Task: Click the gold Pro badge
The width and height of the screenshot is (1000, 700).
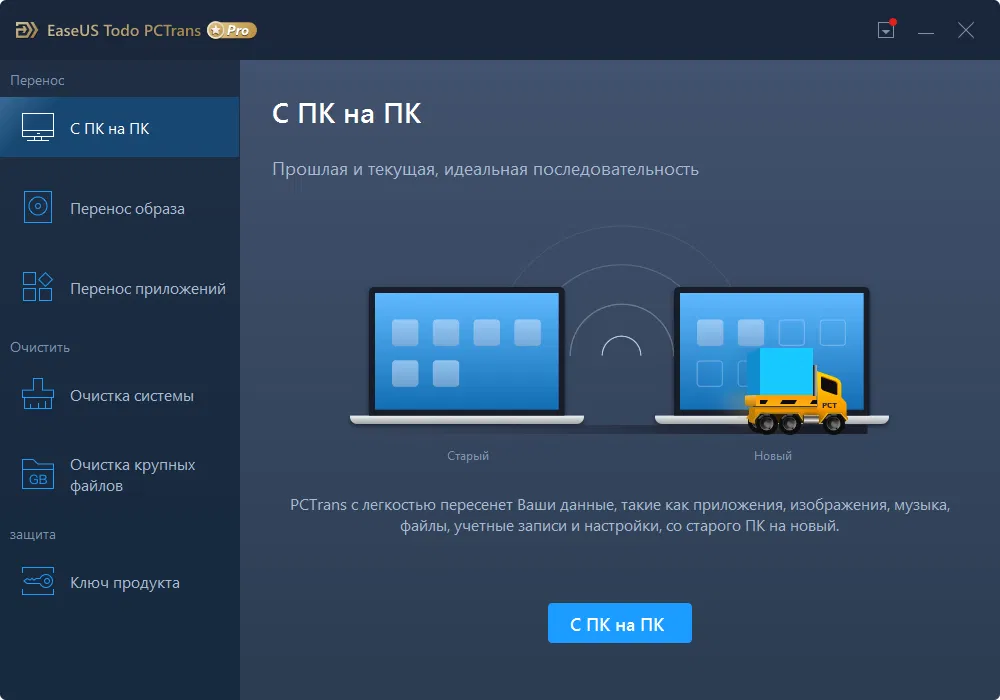Action: pyautogui.click(x=231, y=30)
